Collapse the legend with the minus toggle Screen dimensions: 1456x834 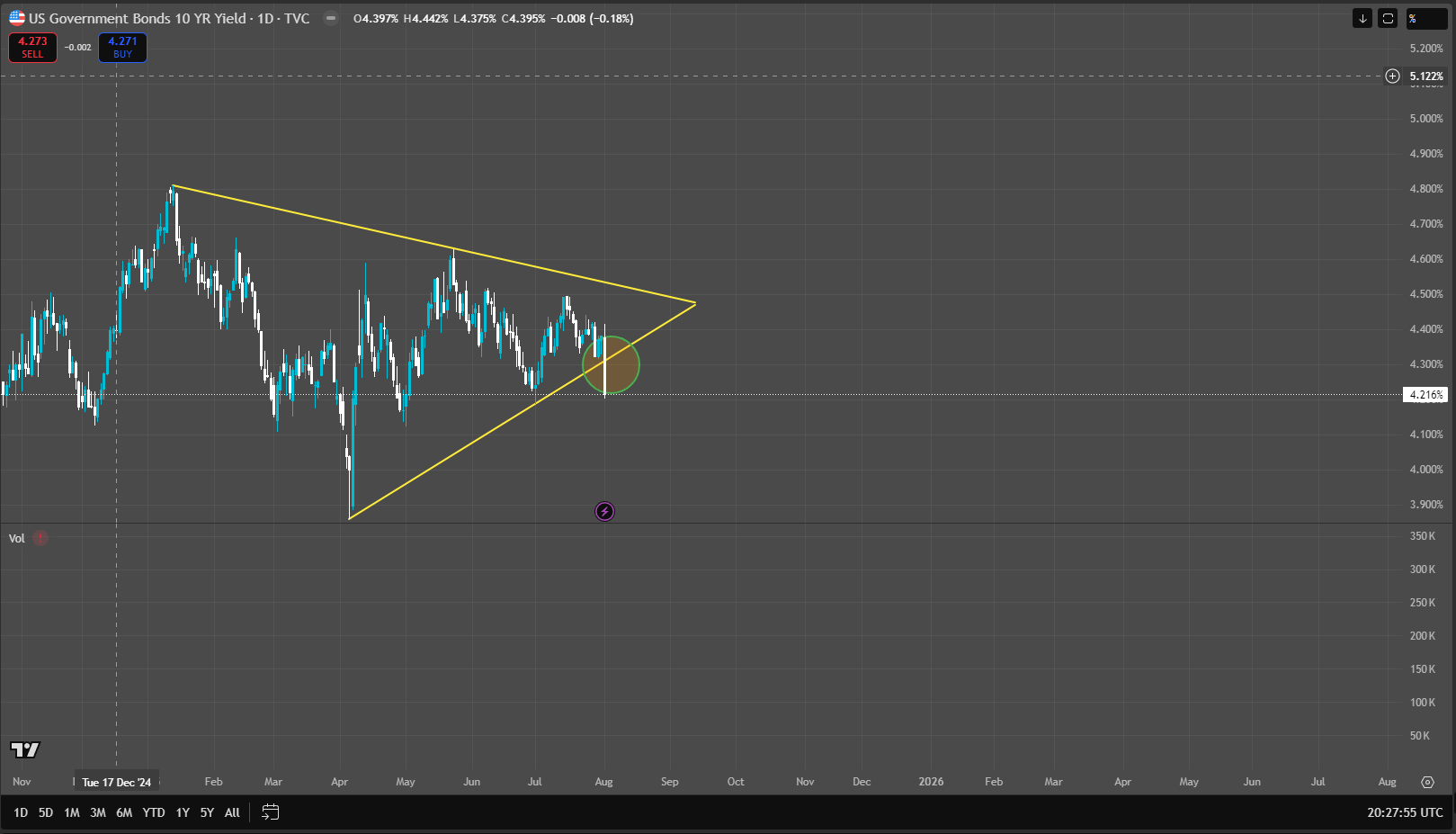tap(331, 18)
